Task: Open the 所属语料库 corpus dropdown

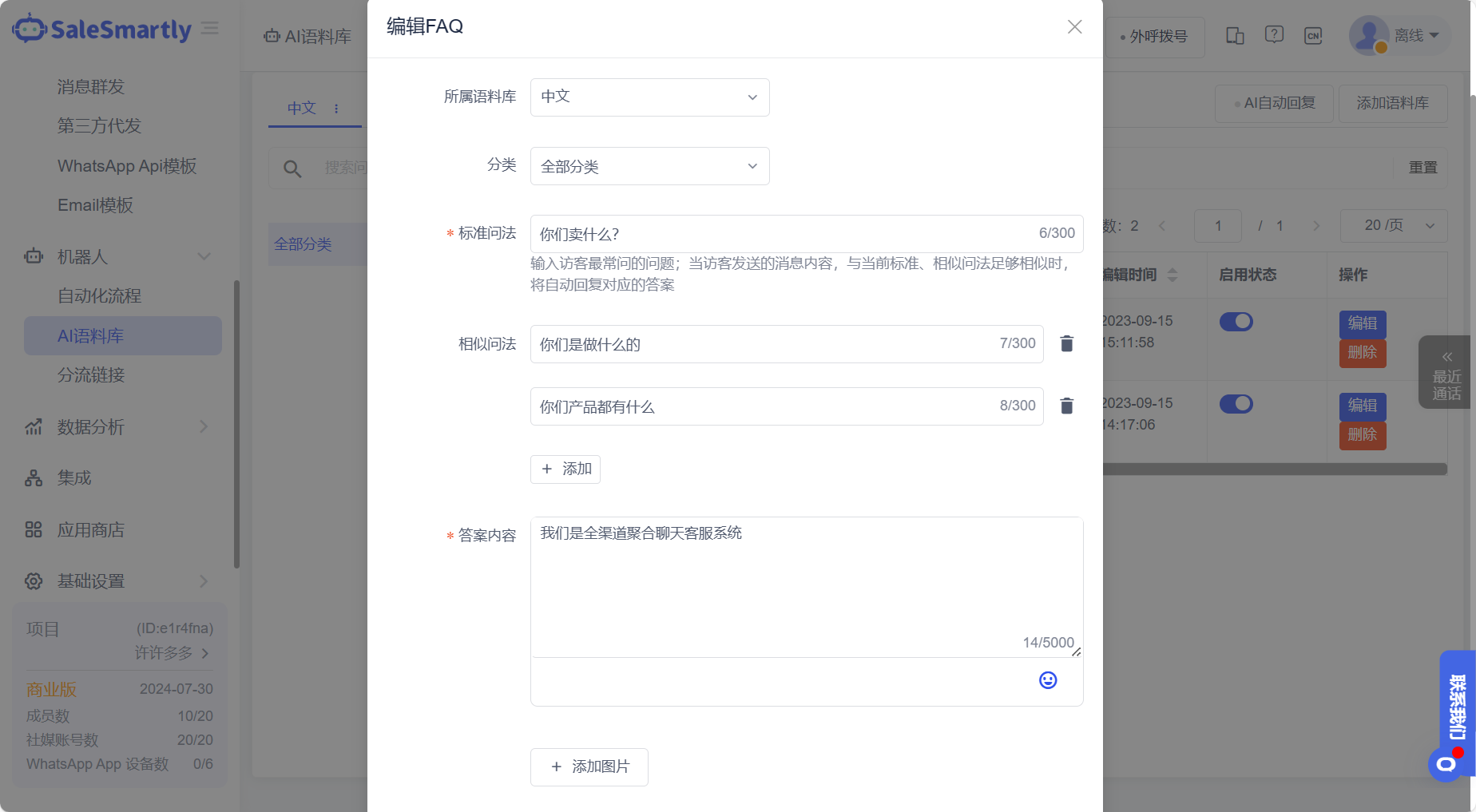Action: click(x=649, y=97)
